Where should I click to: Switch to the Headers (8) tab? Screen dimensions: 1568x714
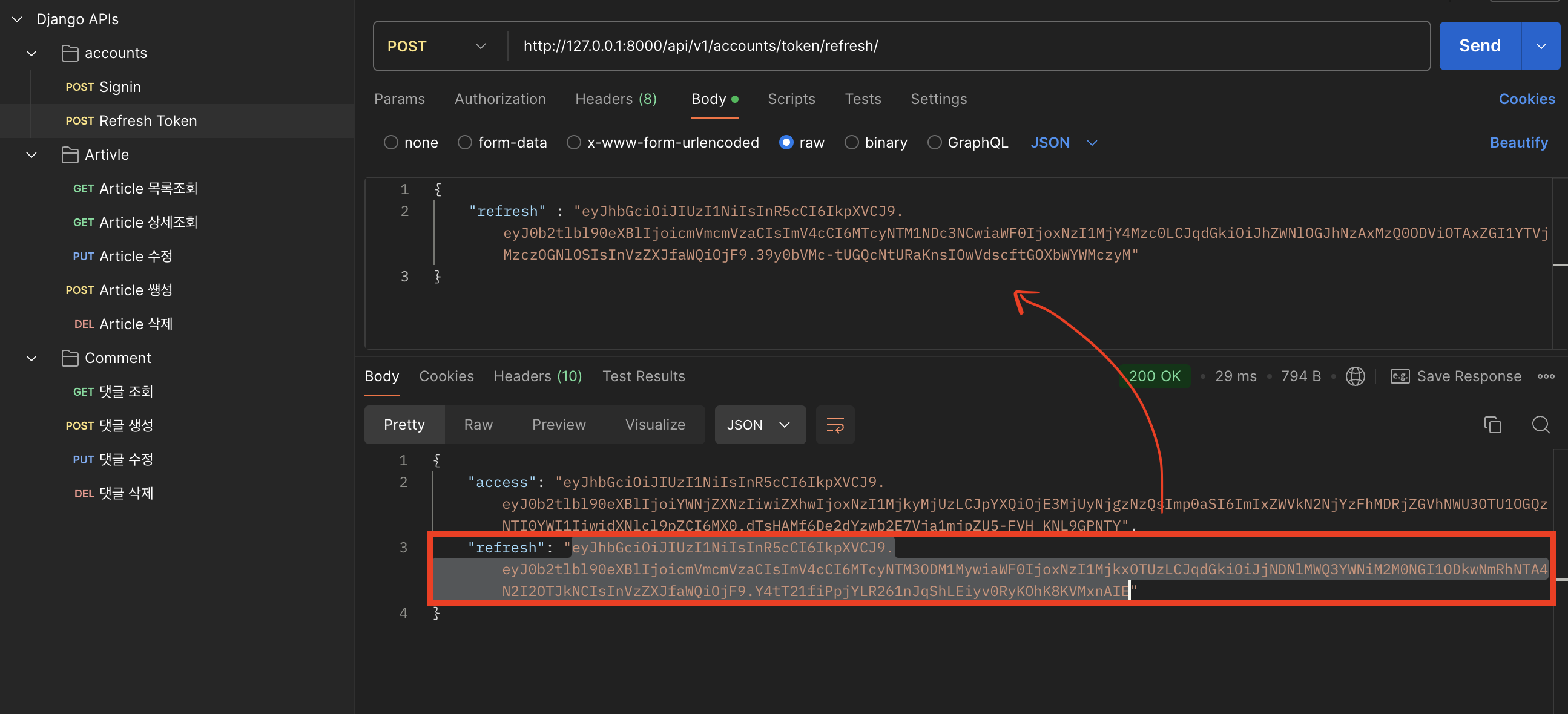(615, 99)
